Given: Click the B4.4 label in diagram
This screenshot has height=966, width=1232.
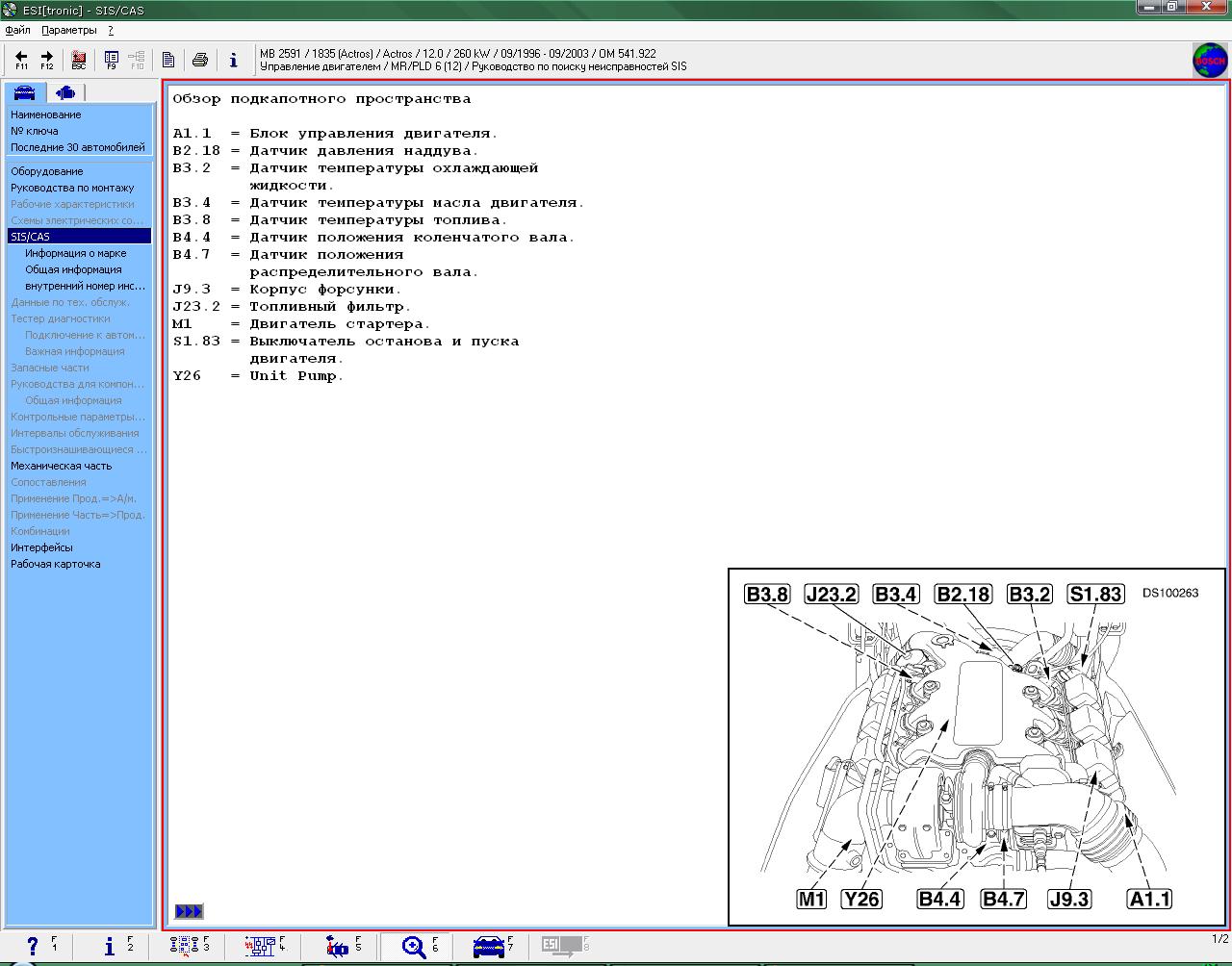Looking at the screenshot, I should coord(940,899).
